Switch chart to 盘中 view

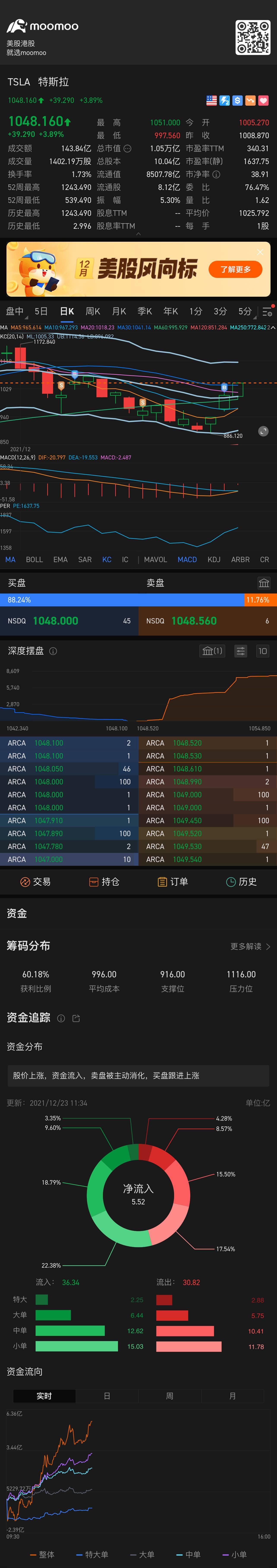coord(15,312)
